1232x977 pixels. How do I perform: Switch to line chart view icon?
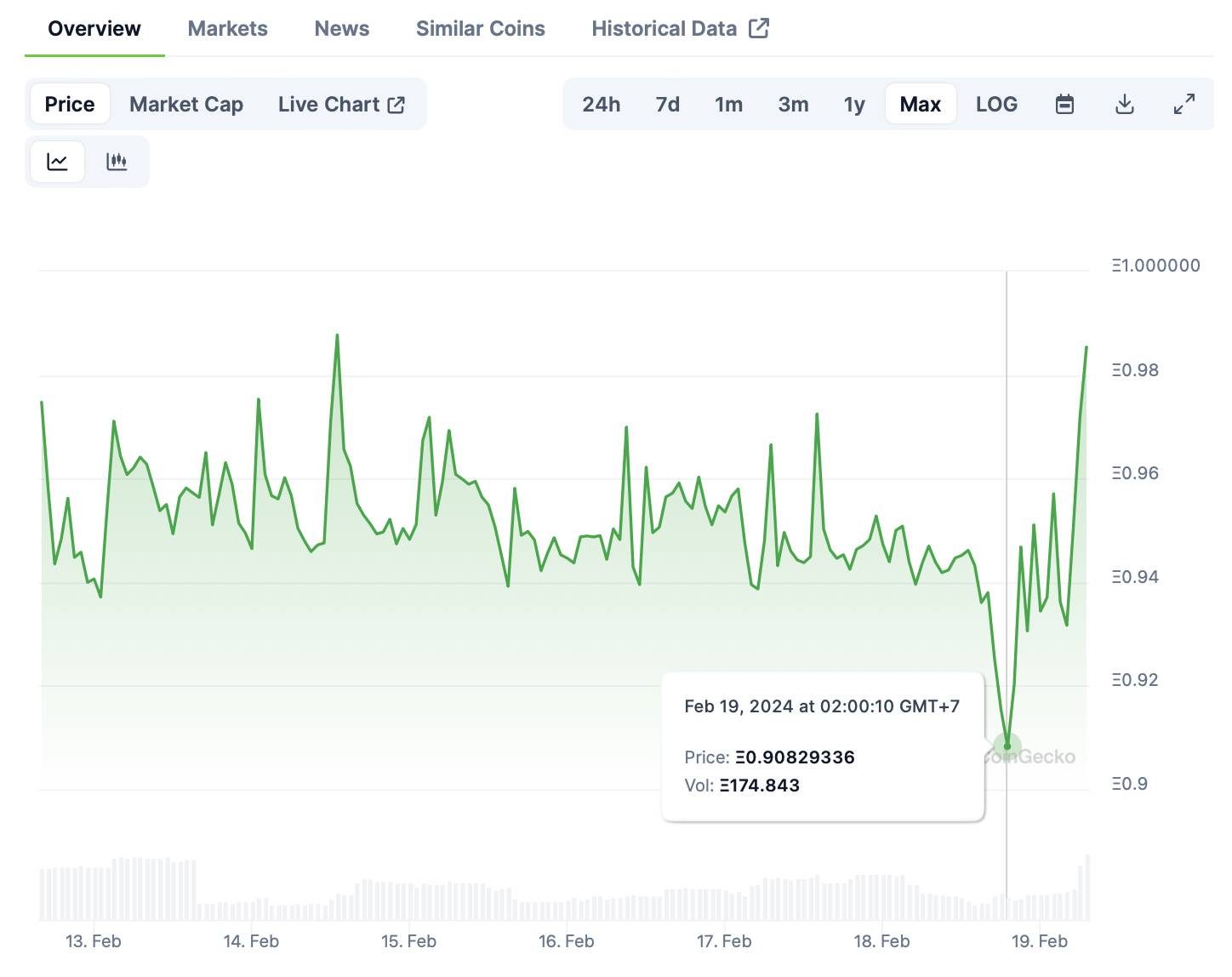pyautogui.click(x=57, y=162)
